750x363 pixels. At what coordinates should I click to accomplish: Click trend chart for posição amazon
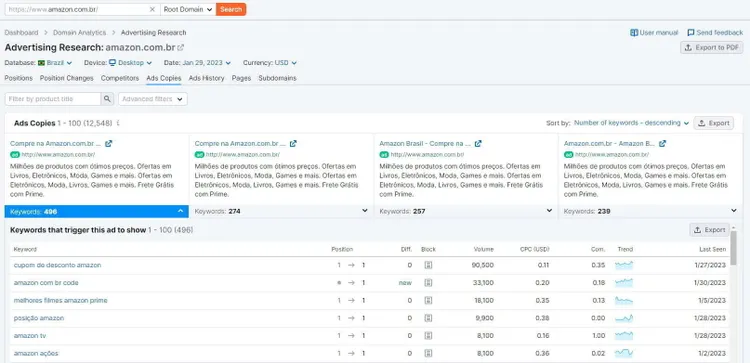point(624,318)
